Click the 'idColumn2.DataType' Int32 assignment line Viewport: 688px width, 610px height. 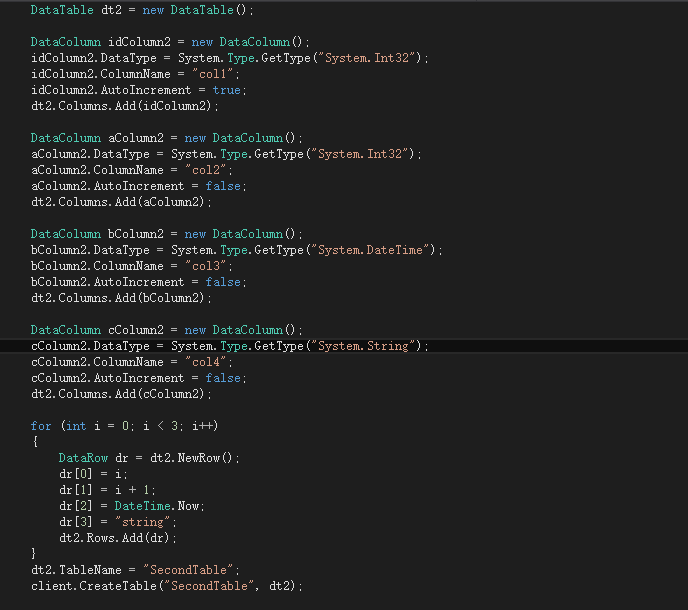coord(230,58)
